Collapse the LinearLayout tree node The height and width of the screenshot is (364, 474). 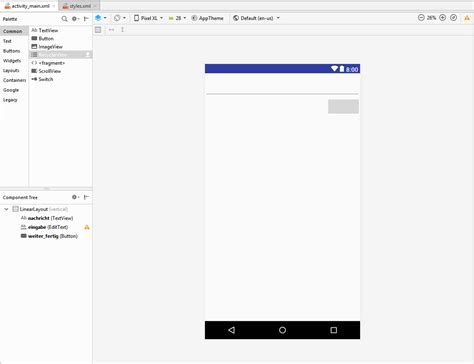tap(6, 209)
